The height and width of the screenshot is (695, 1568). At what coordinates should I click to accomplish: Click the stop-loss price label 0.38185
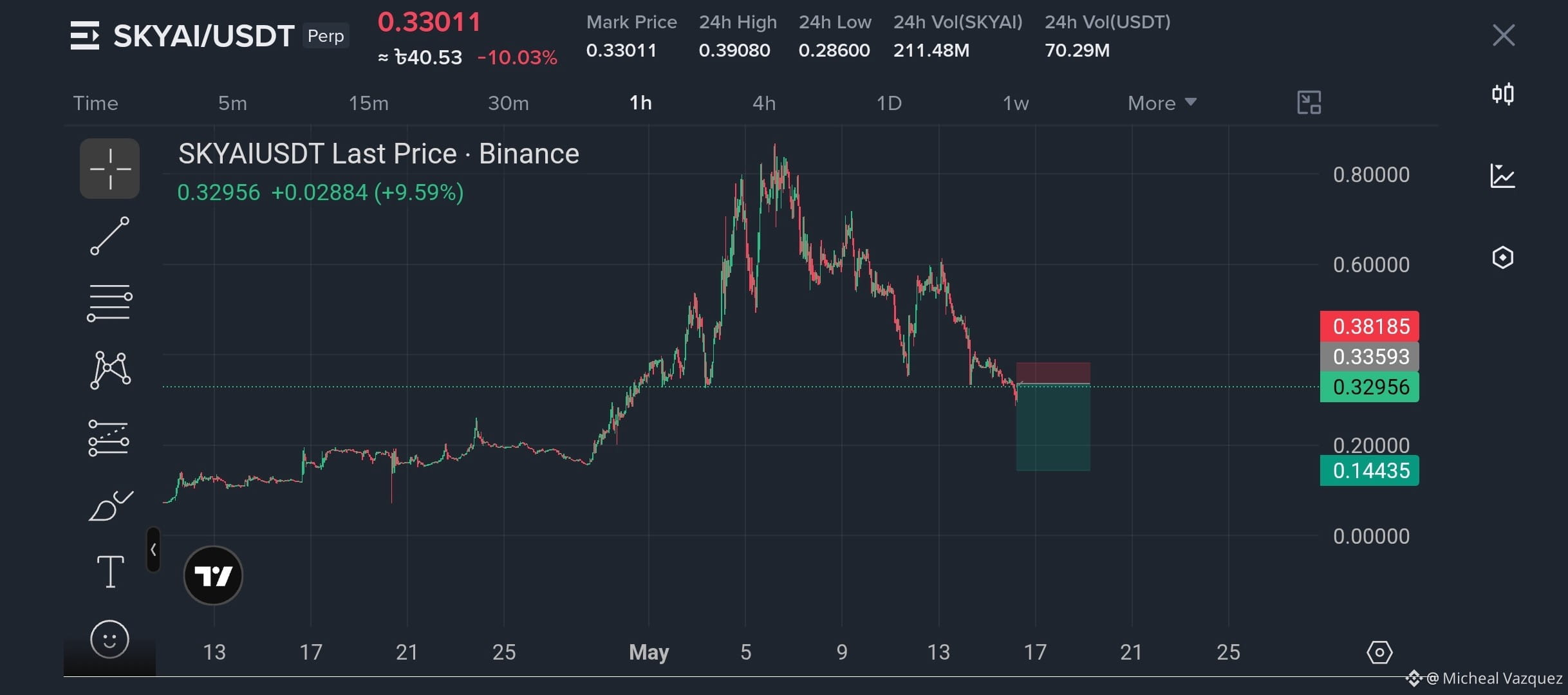[1370, 326]
